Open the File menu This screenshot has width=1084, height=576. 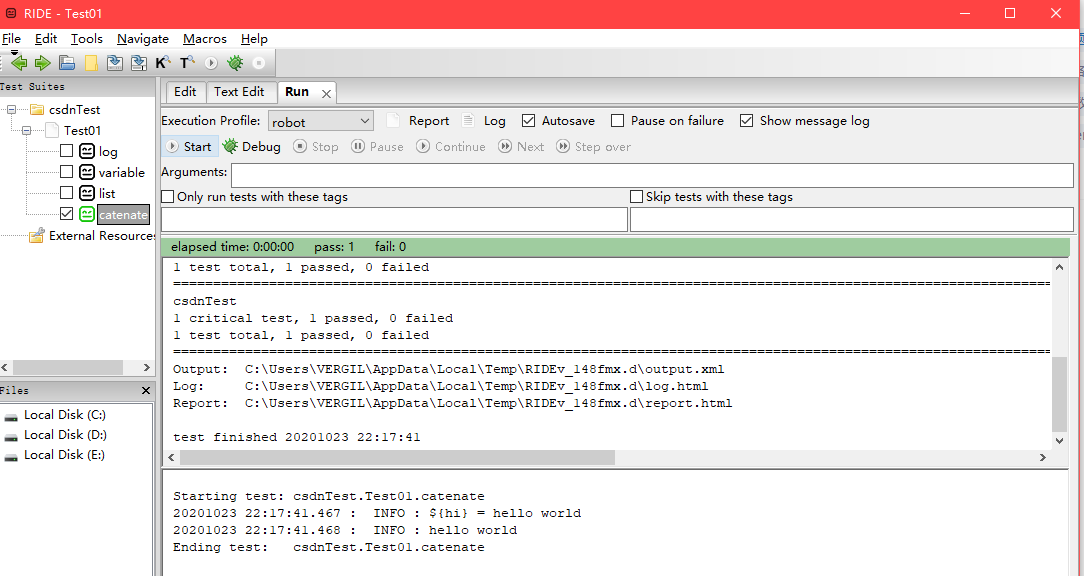[11, 39]
